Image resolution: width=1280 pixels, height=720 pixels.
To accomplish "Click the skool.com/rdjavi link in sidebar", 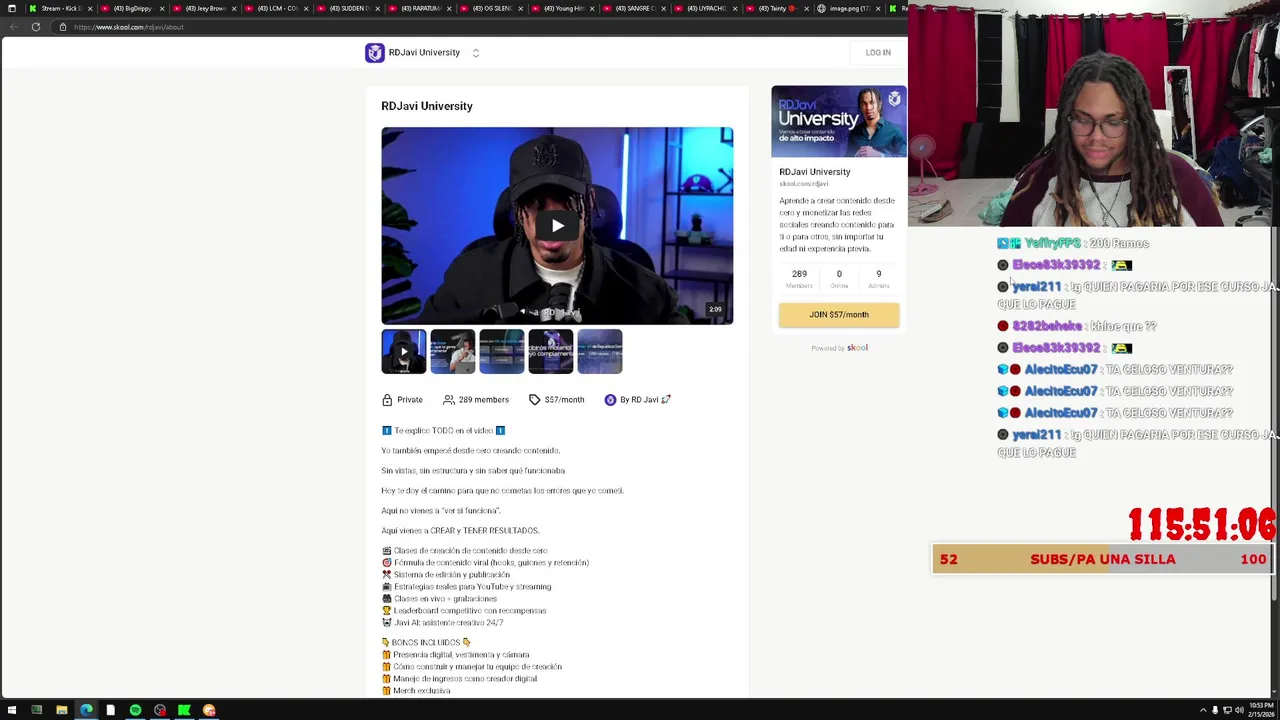I will click(804, 184).
